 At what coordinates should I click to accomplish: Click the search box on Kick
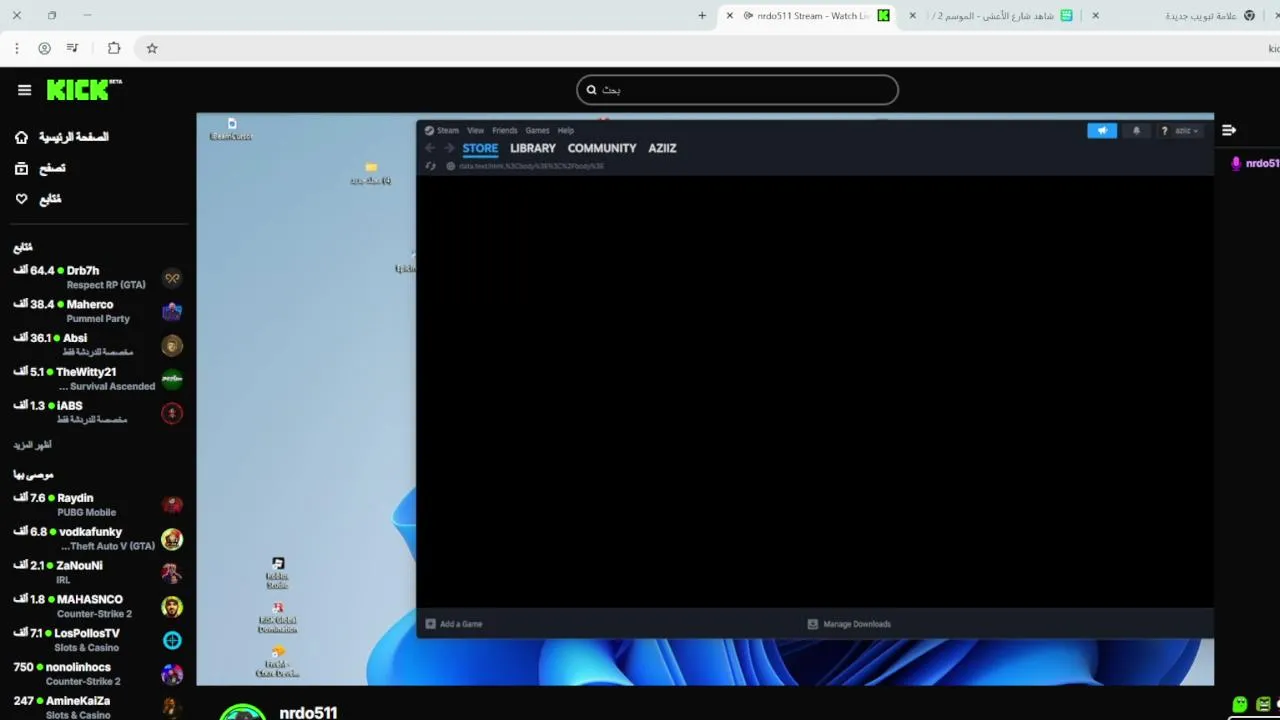point(737,90)
